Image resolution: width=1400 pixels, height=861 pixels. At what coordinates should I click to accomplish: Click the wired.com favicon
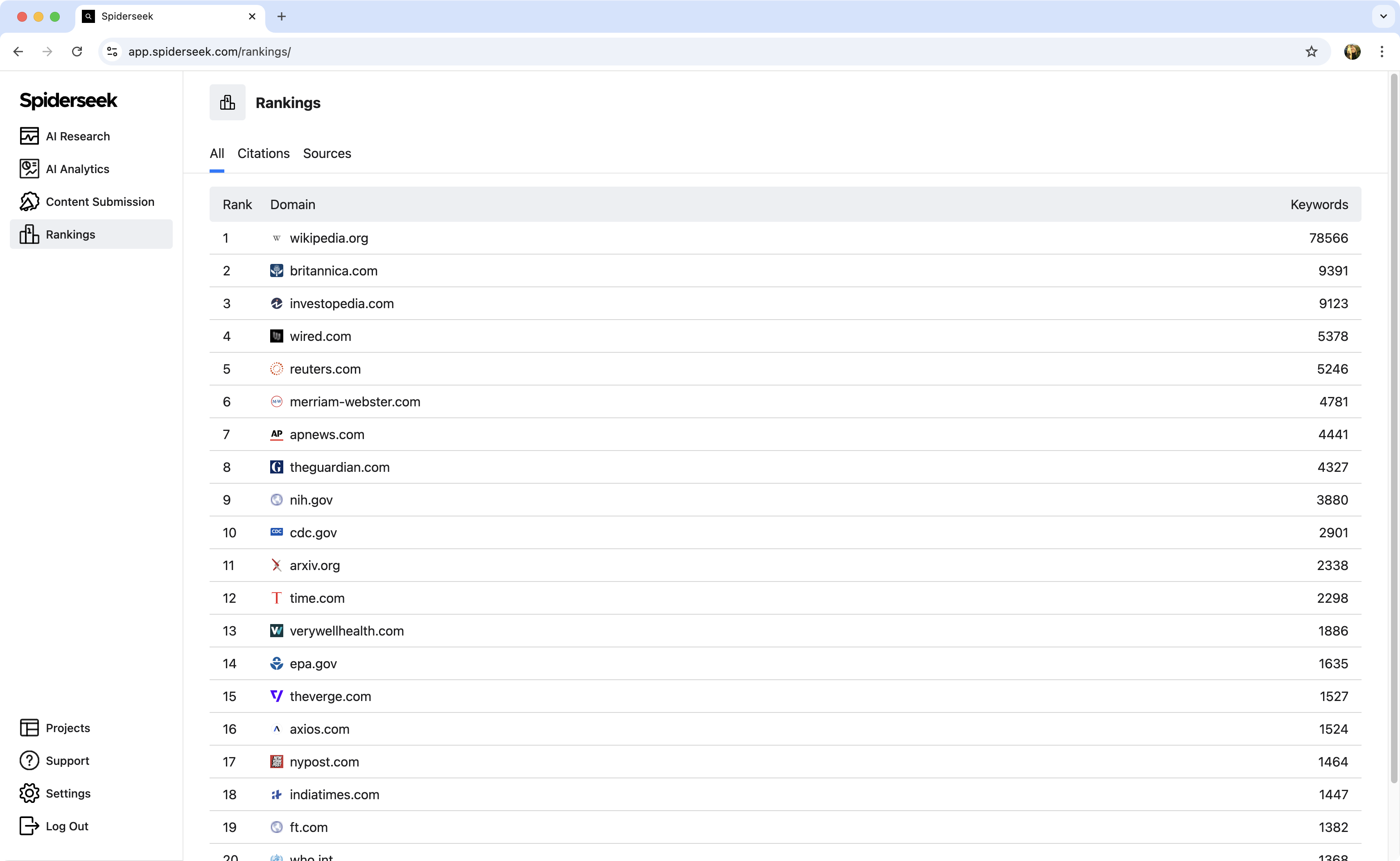[276, 336]
